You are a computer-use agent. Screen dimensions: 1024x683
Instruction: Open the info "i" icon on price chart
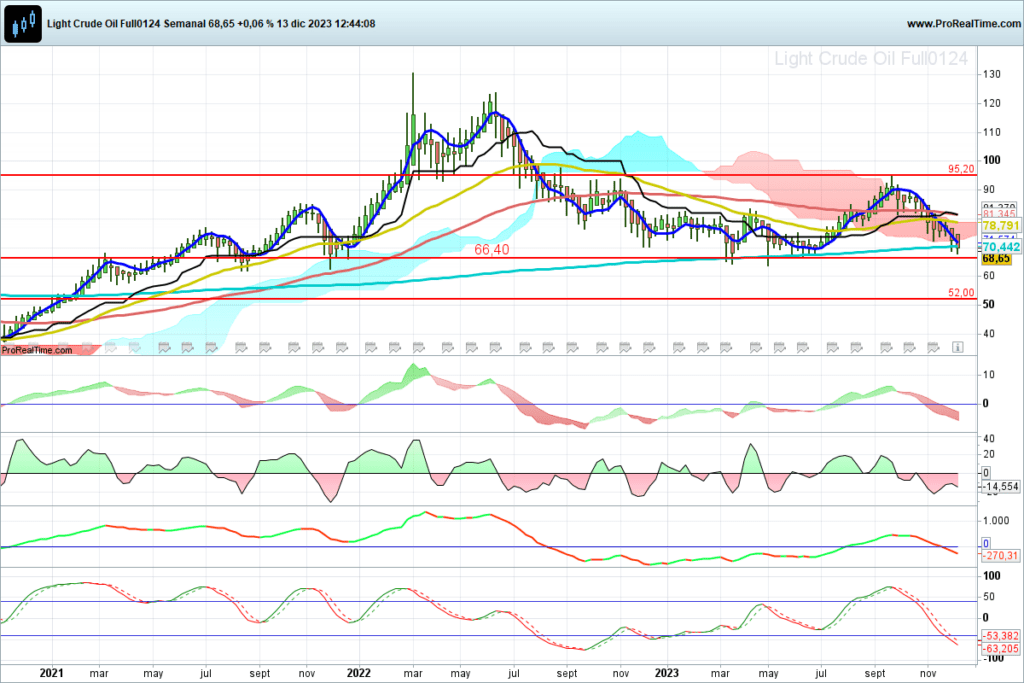(957, 347)
